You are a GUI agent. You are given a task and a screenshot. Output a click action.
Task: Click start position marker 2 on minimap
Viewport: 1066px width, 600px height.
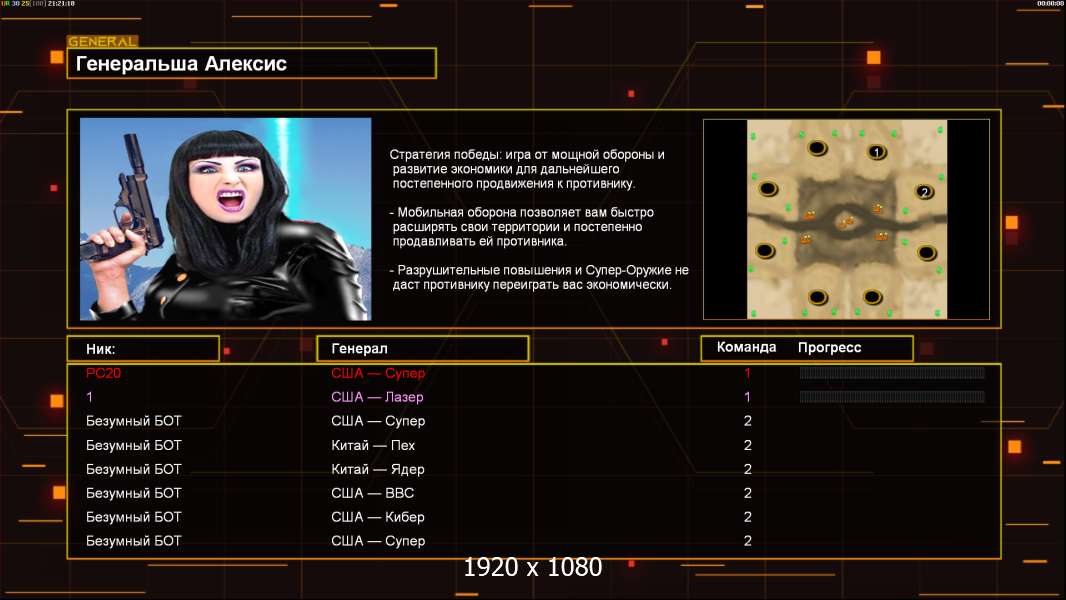[923, 192]
